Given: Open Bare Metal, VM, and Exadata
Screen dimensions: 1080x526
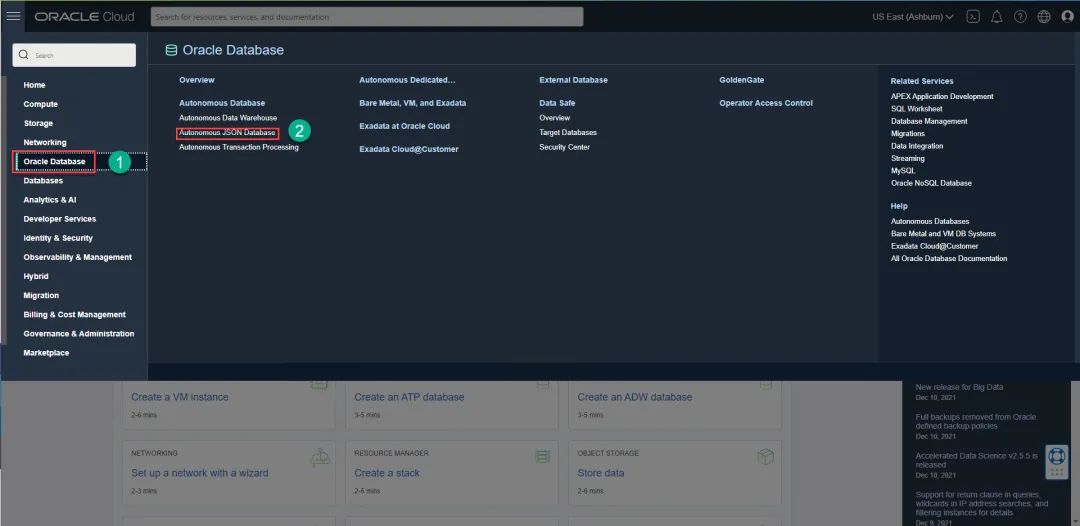Looking at the screenshot, I should [x=413, y=103].
